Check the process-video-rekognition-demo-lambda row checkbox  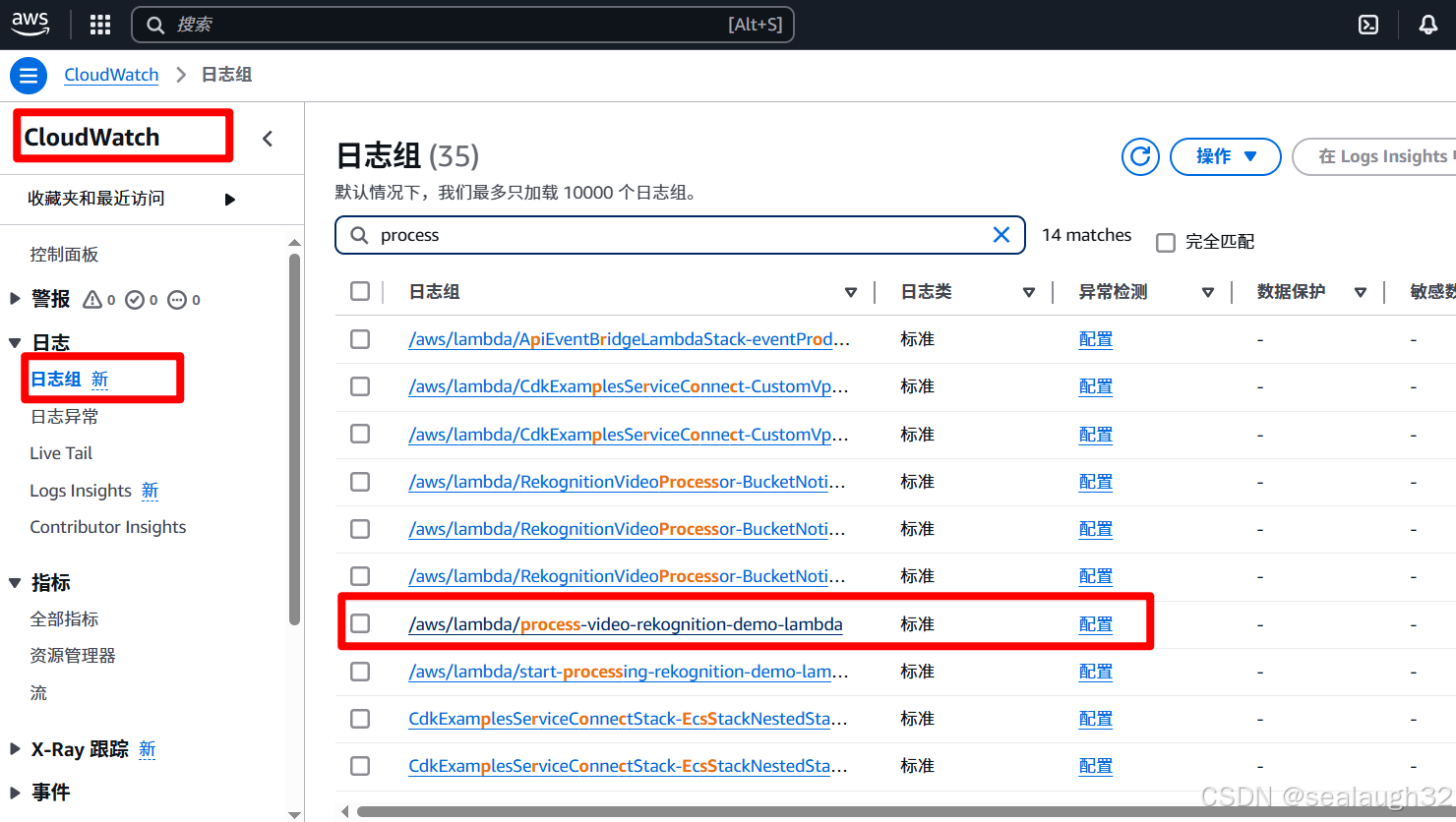pyautogui.click(x=360, y=623)
